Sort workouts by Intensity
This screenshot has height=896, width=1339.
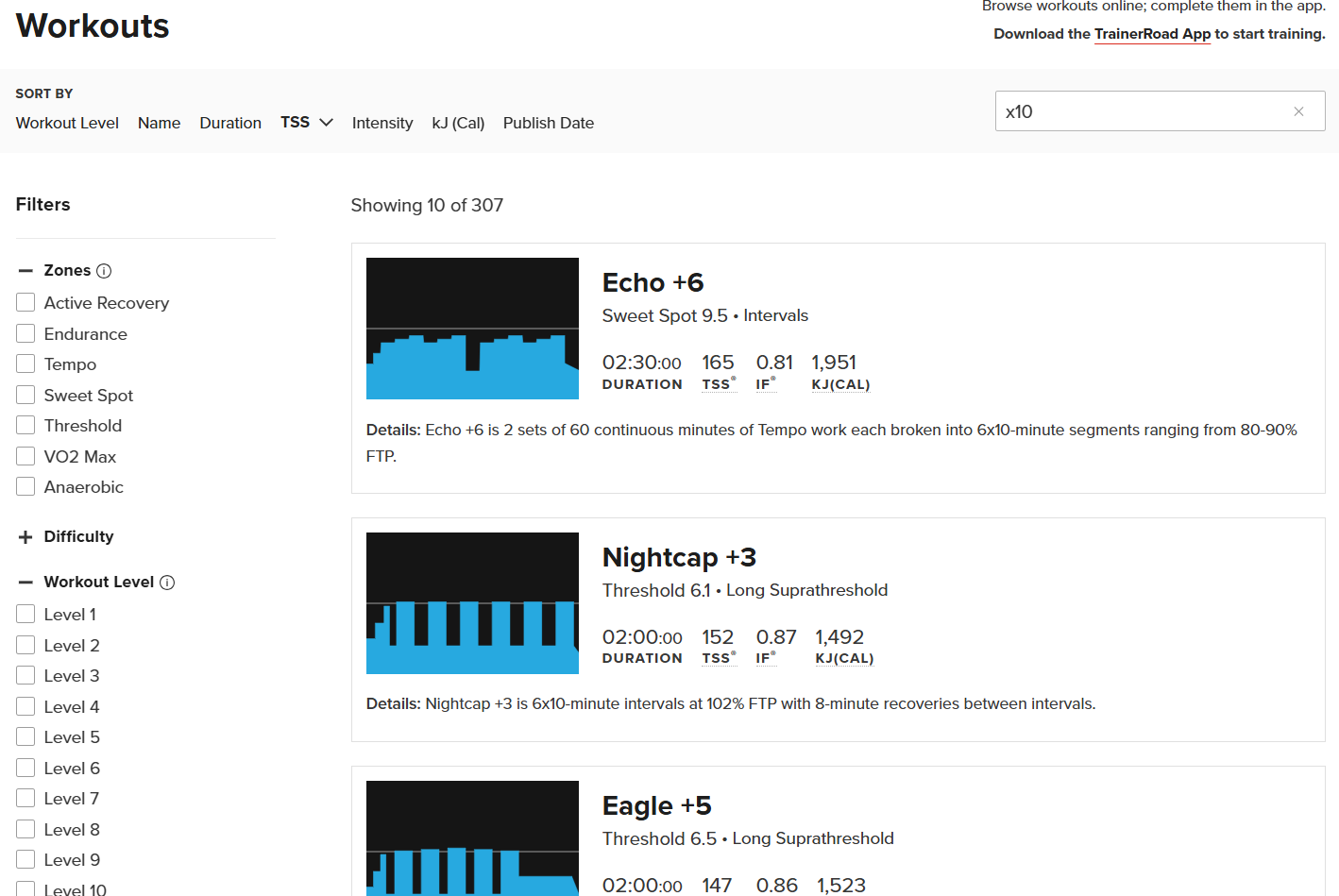point(382,123)
